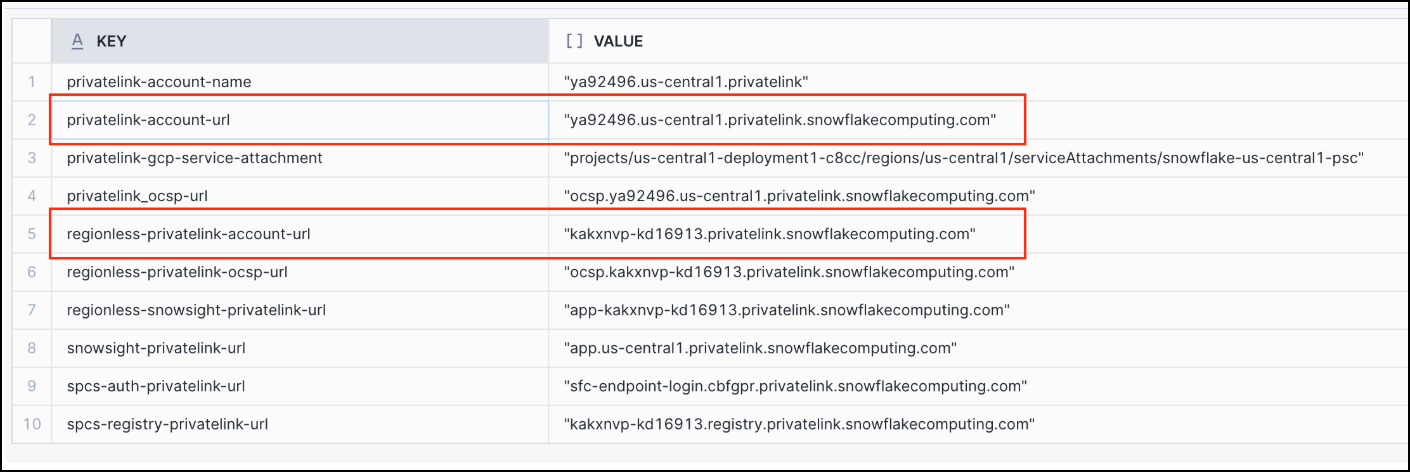The image size is (1410, 472).
Task: Click the spcs-registry-privatelink-url key cell
Action: click(167, 424)
